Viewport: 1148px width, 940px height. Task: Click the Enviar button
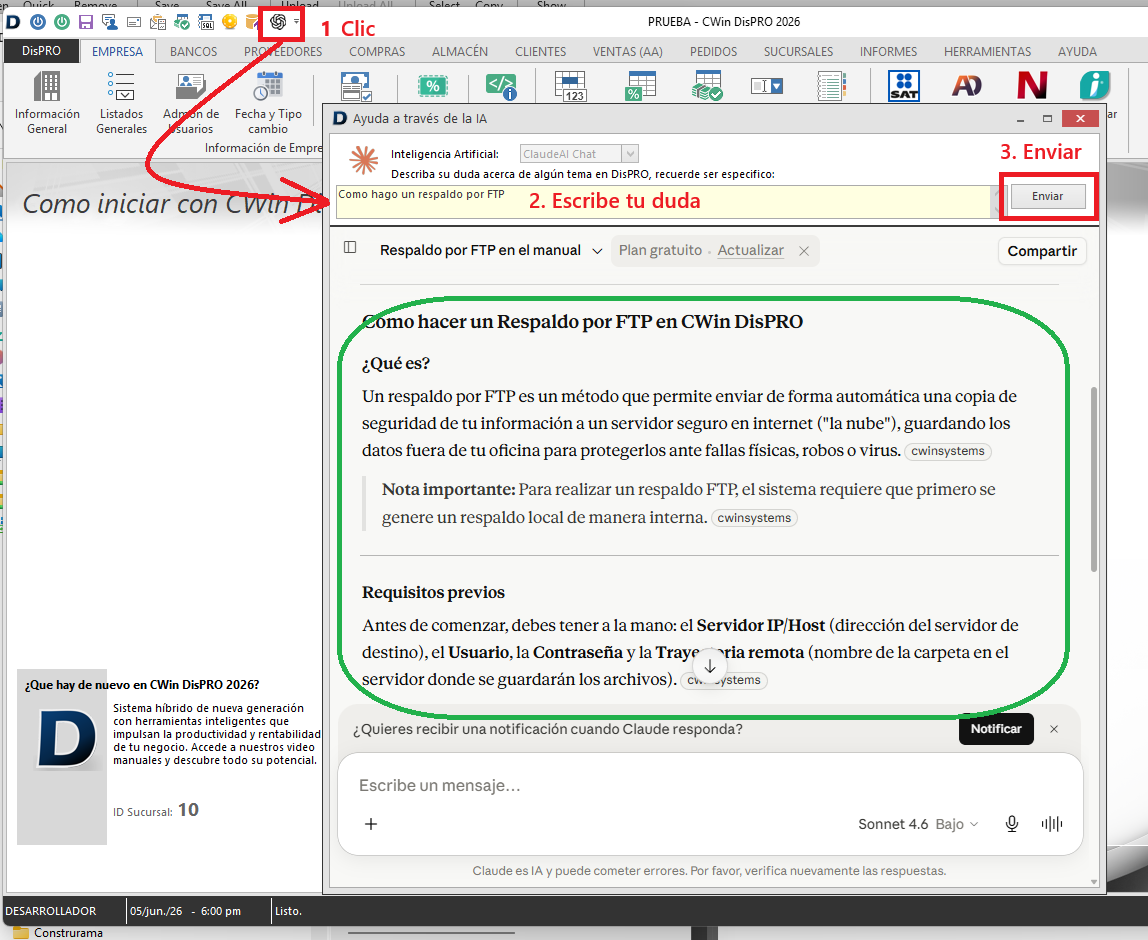1048,196
